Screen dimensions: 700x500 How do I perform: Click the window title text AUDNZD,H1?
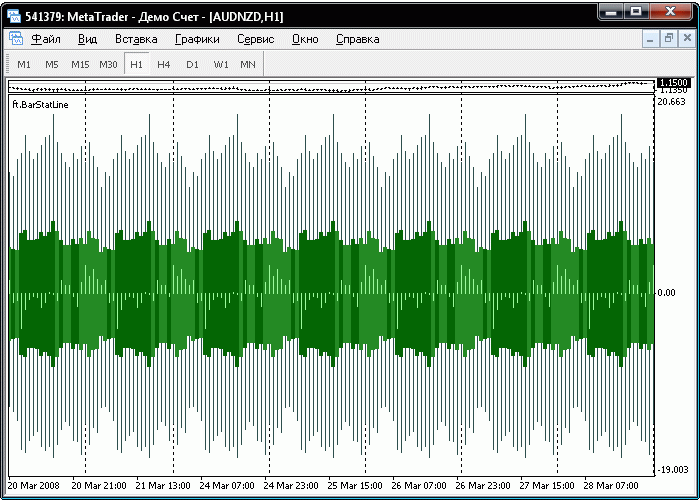click(246, 17)
